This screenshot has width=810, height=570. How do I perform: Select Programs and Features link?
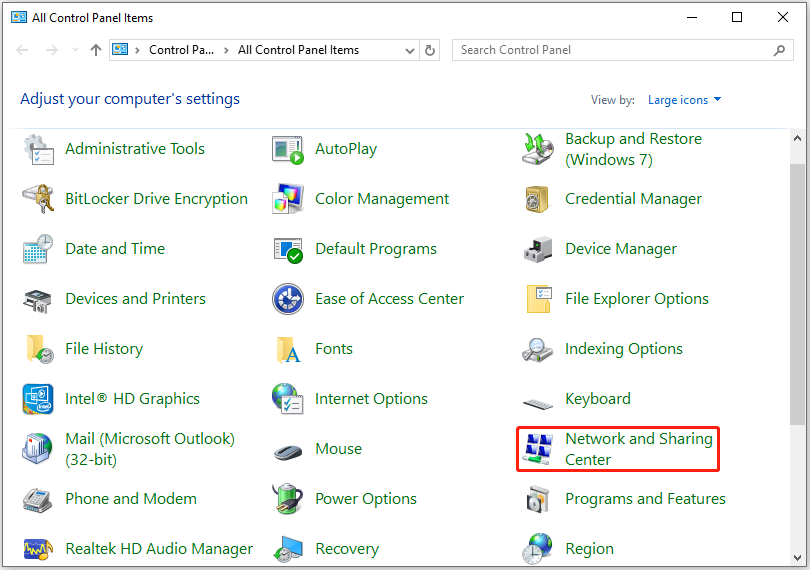(x=645, y=499)
